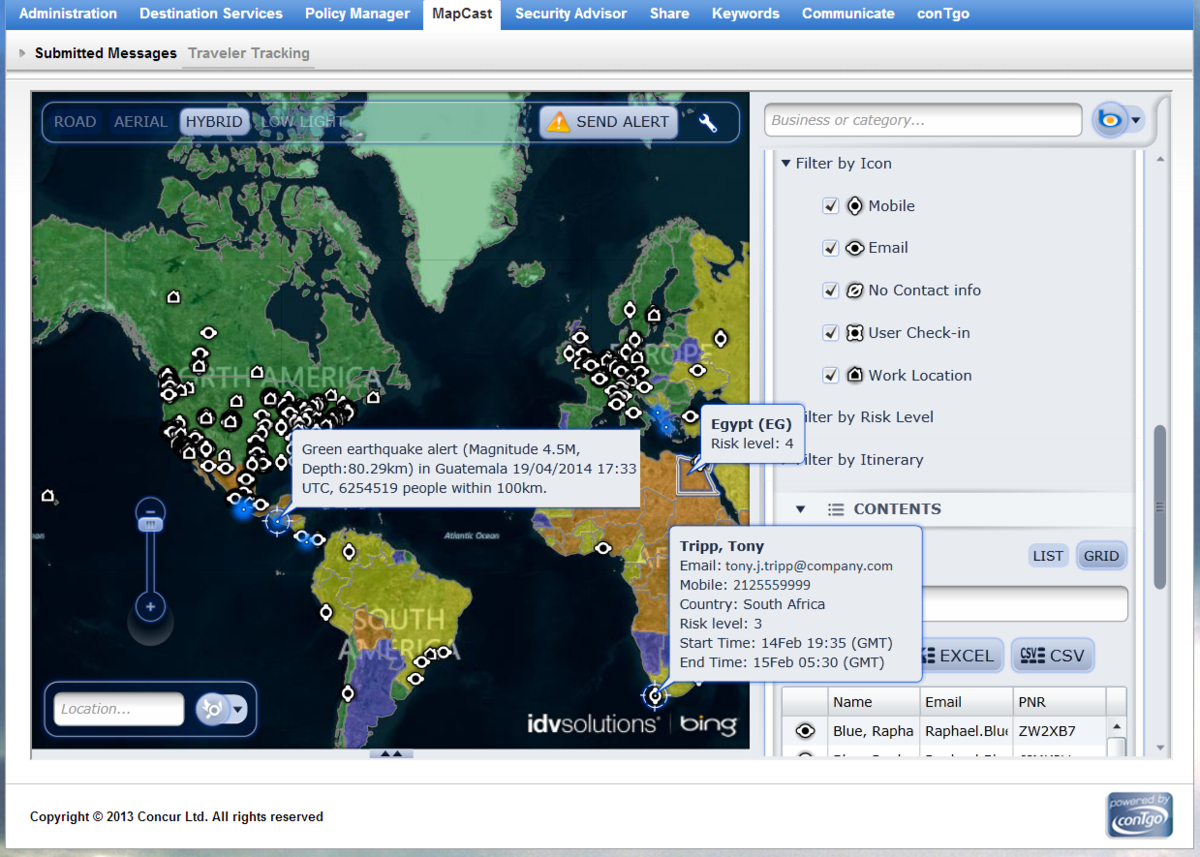Image resolution: width=1200 pixels, height=857 pixels.
Task: Uncheck the Mobile icon filter
Action: (x=830, y=206)
